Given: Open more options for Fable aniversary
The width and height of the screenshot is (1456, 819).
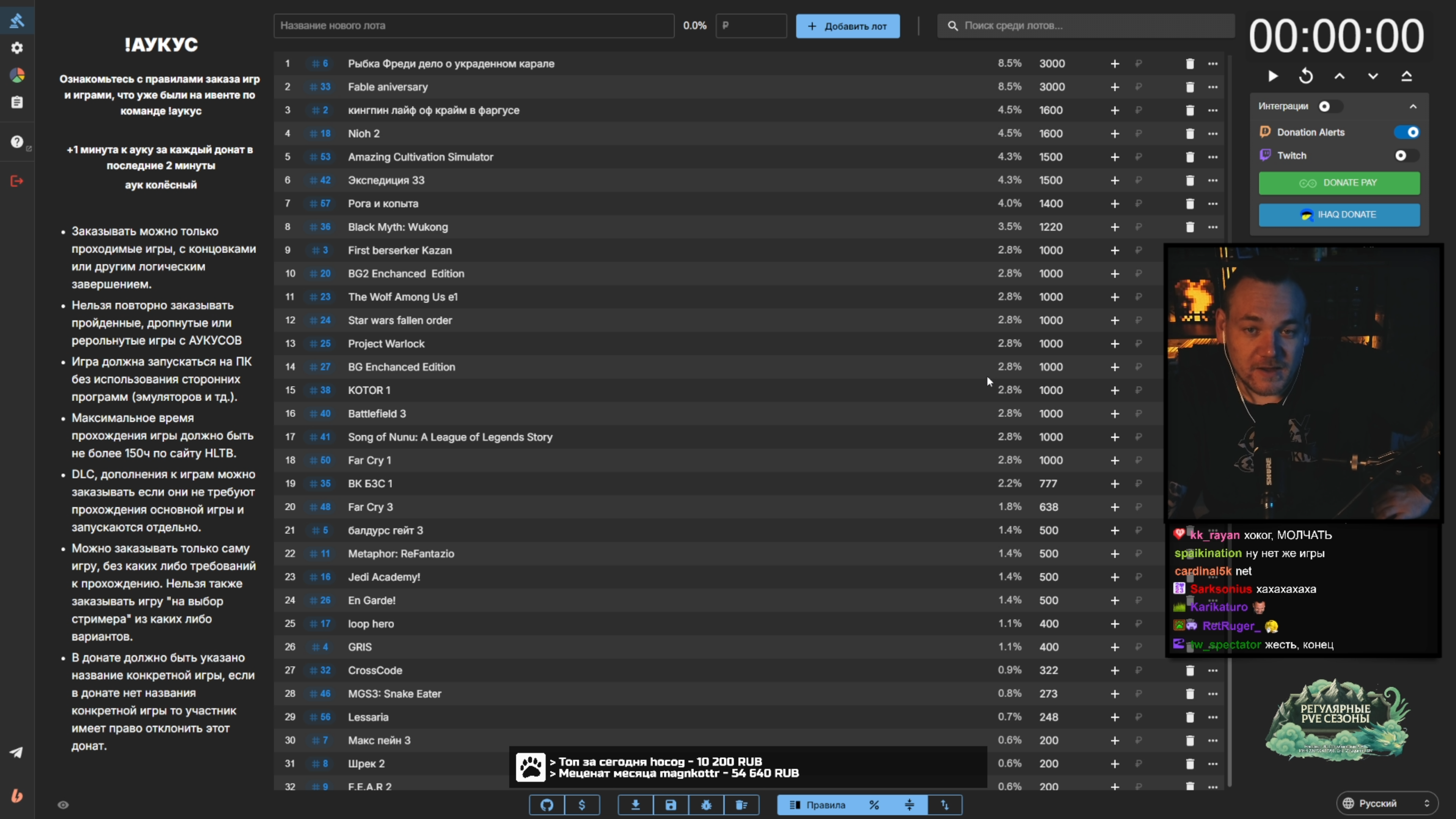Looking at the screenshot, I should pyautogui.click(x=1213, y=87).
